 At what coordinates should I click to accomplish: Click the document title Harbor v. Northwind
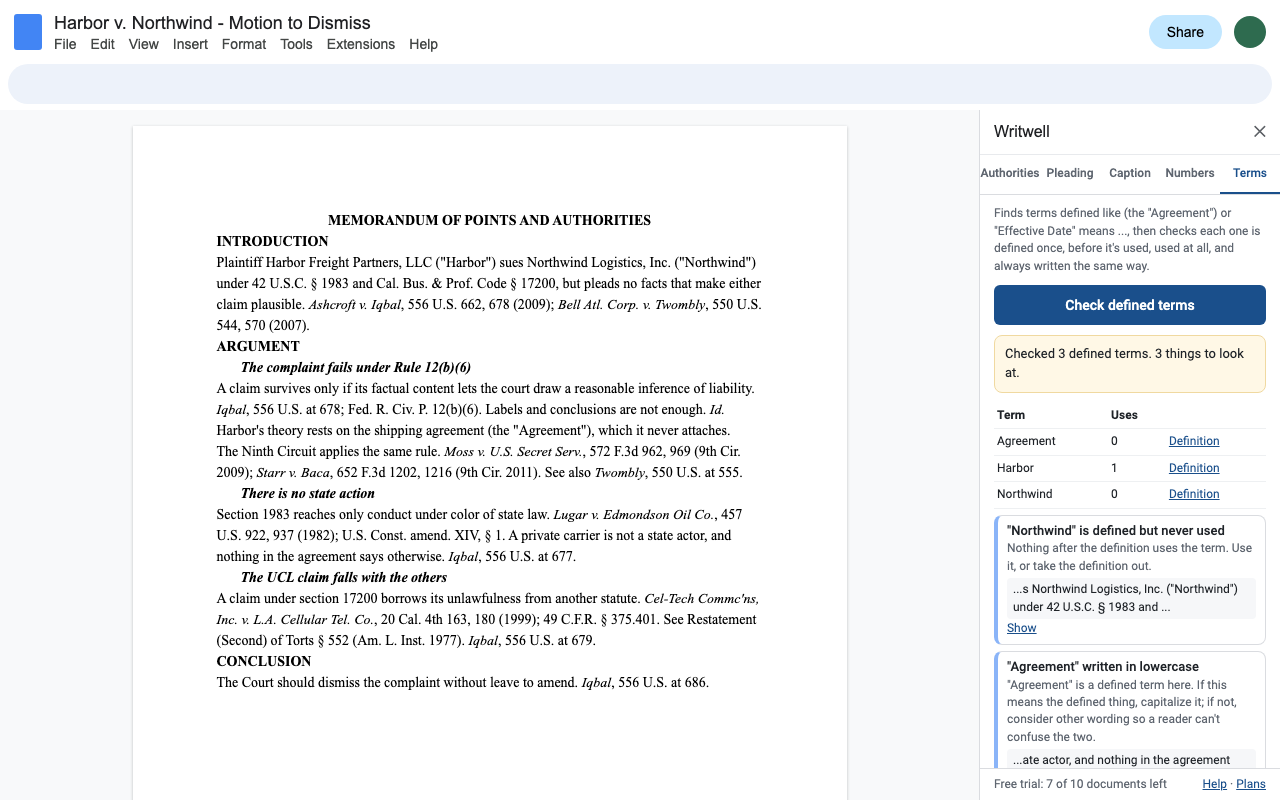tap(212, 23)
